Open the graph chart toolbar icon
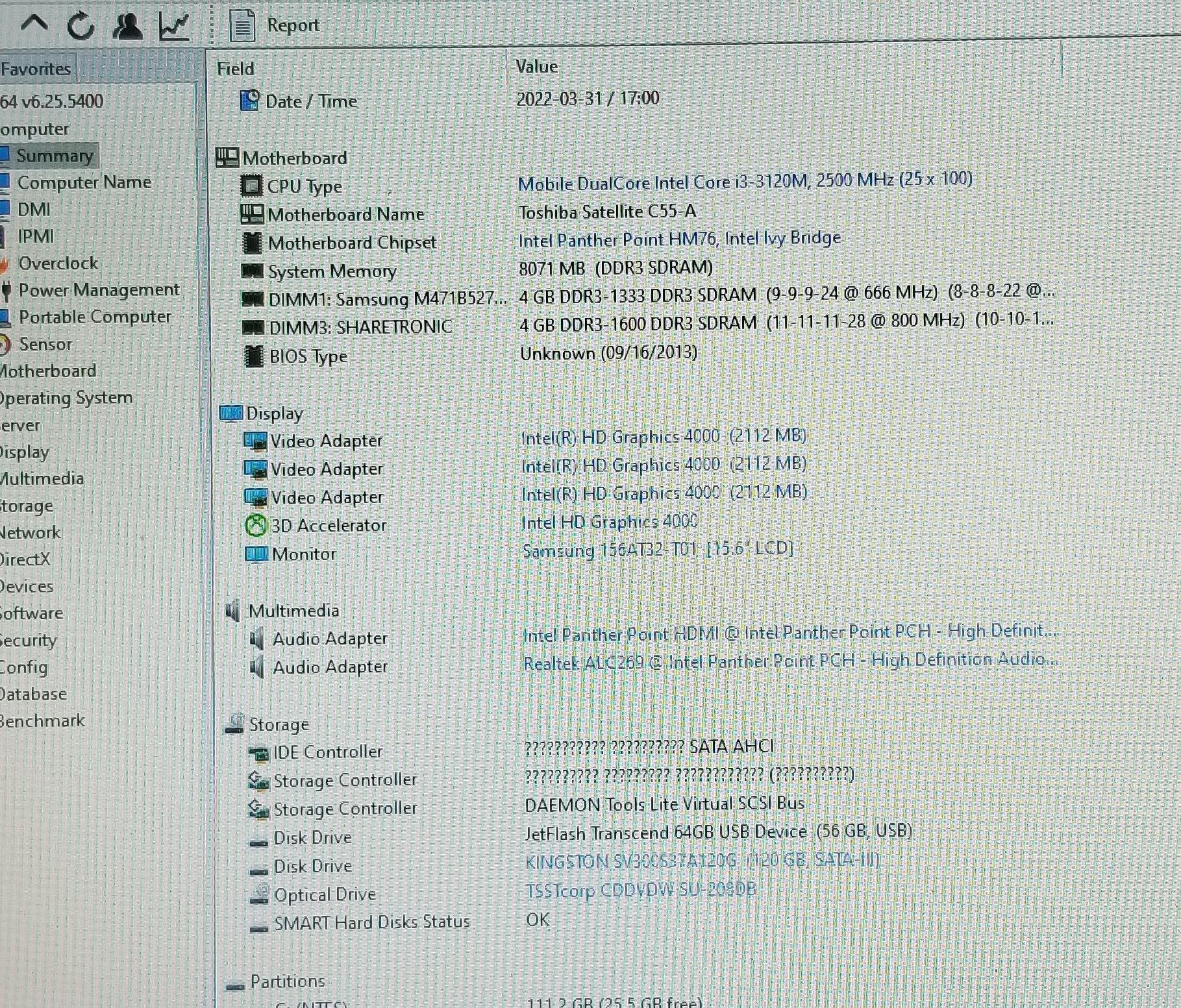 pyautogui.click(x=174, y=26)
